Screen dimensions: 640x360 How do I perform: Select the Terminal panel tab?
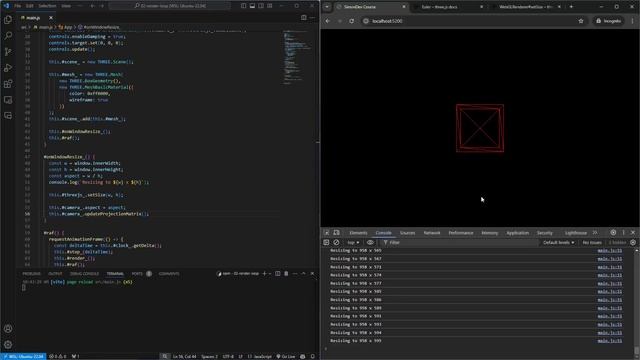coord(115,273)
